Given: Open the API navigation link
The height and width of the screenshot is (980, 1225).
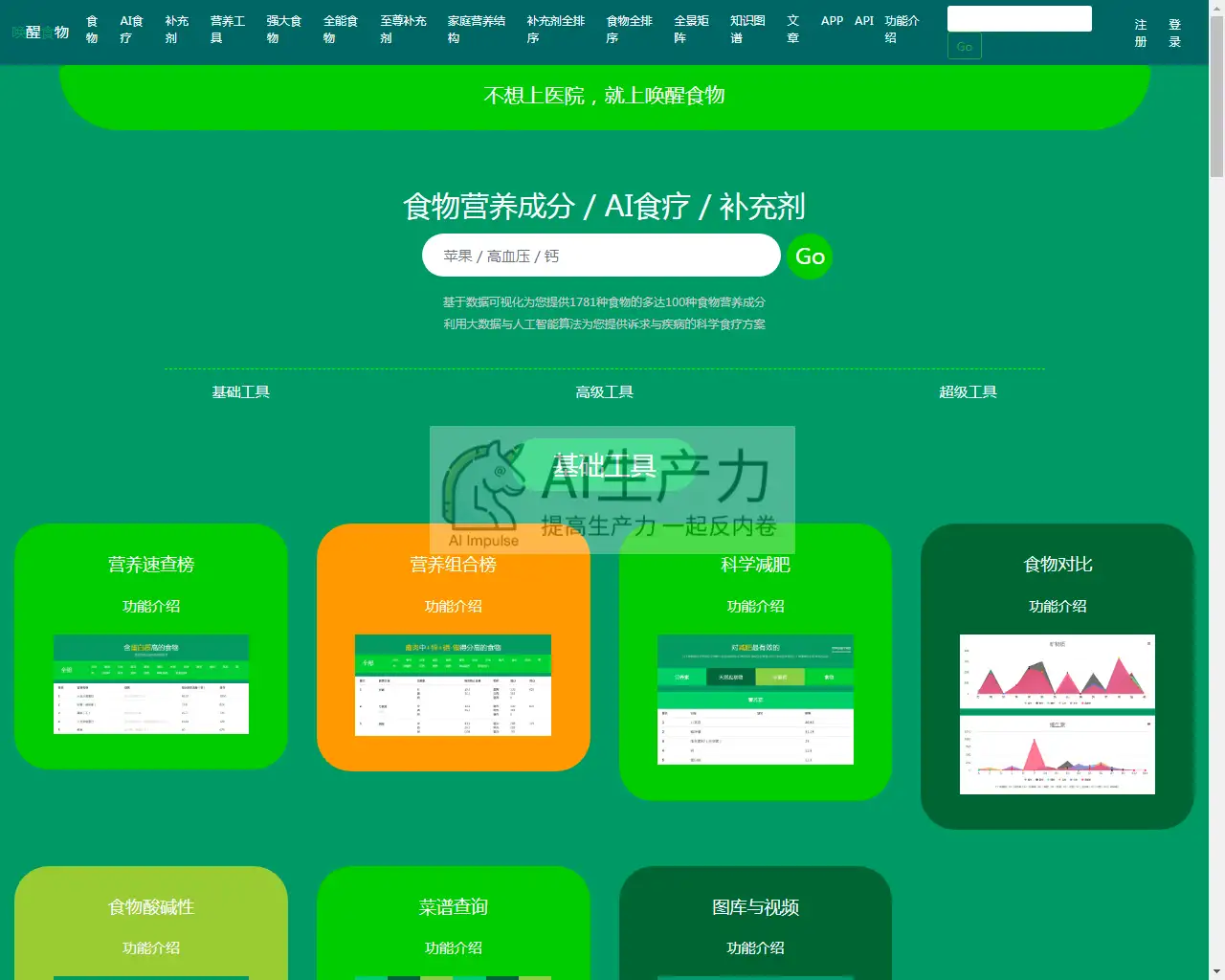Looking at the screenshot, I should click(x=864, y=20).
